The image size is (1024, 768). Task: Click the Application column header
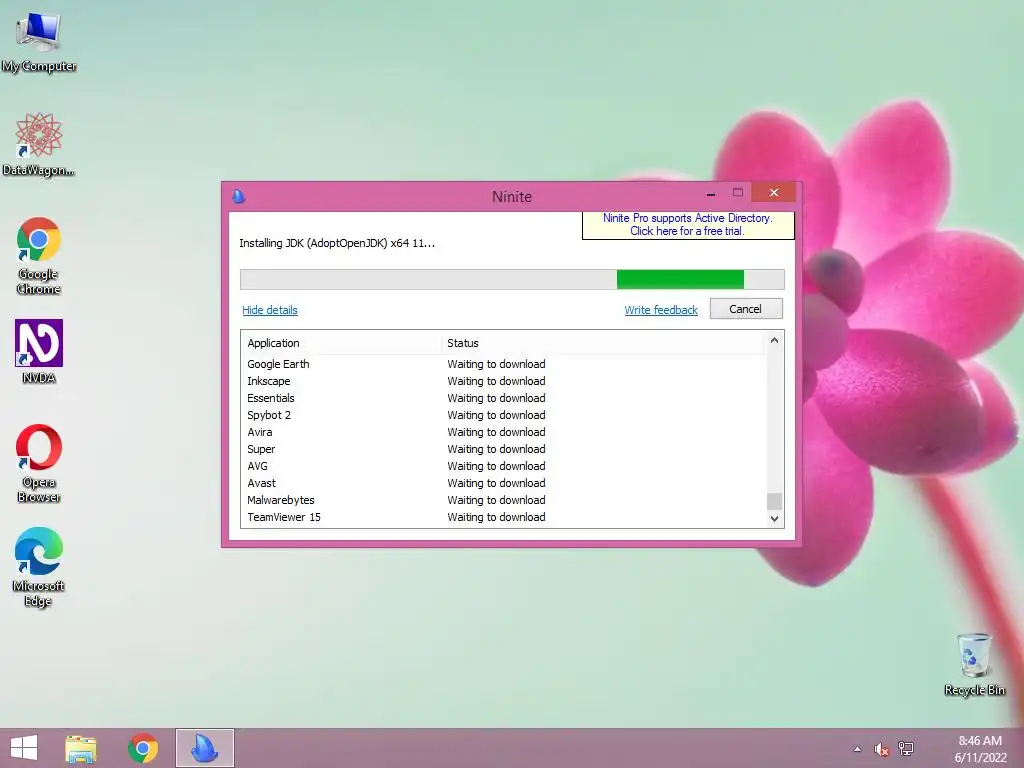(x=341, y=343)
